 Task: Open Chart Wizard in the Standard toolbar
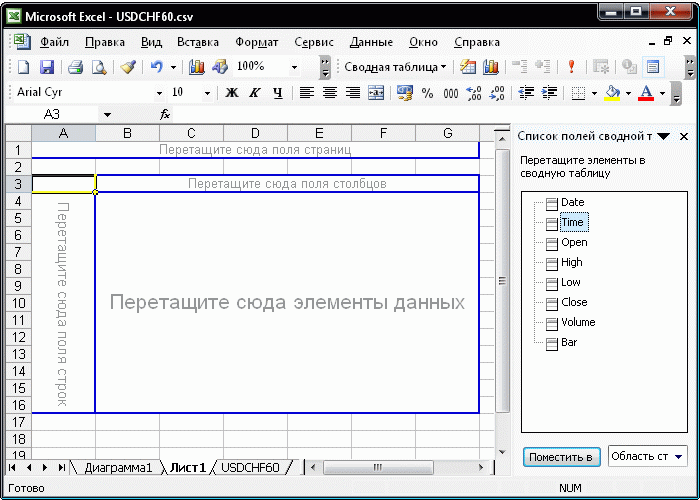[196, 67]
